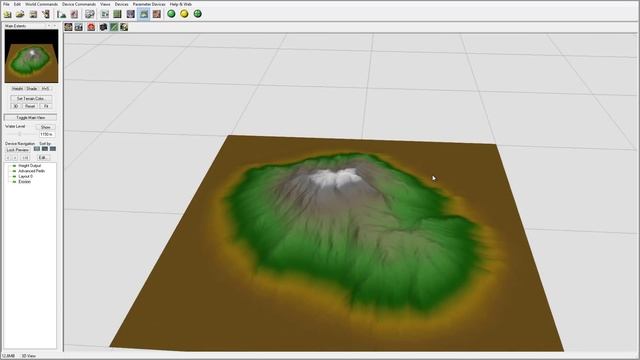Click the last icon in view toolbar
Image resolution: width=640 pixels, height=360 pixels.
(124, 27)
